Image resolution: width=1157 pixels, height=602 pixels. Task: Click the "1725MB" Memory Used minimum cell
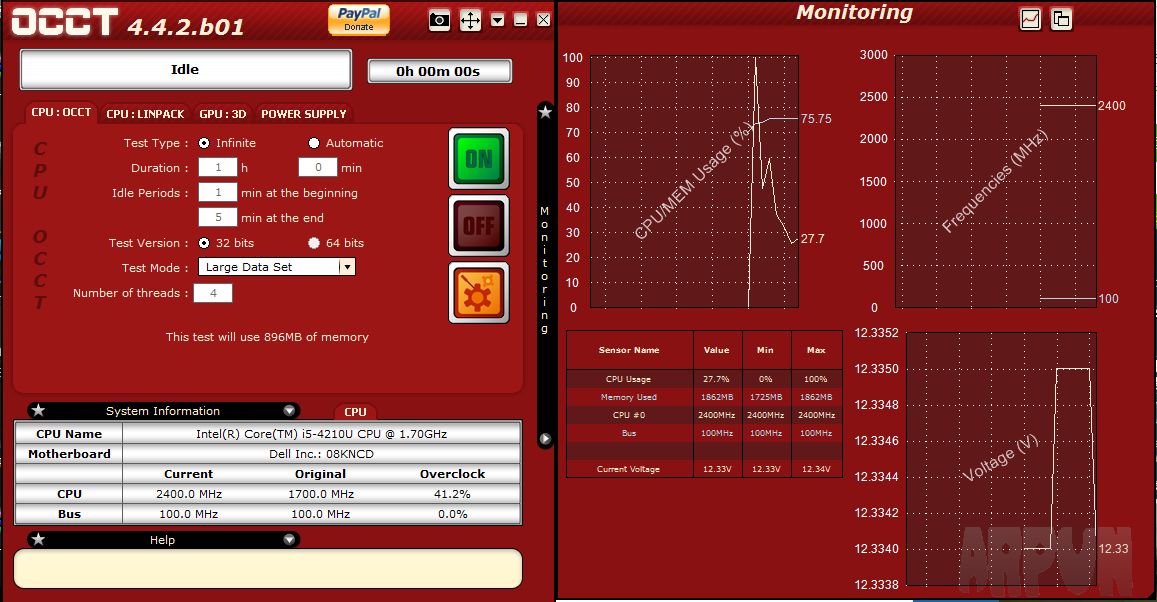click(766, 397)
